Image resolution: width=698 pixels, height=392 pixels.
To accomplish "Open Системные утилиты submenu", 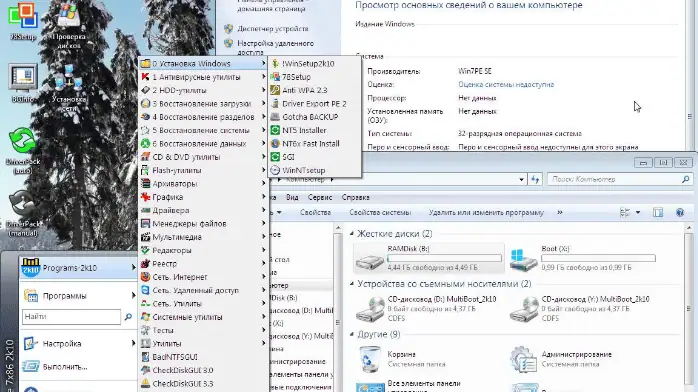I will point(203,317).
